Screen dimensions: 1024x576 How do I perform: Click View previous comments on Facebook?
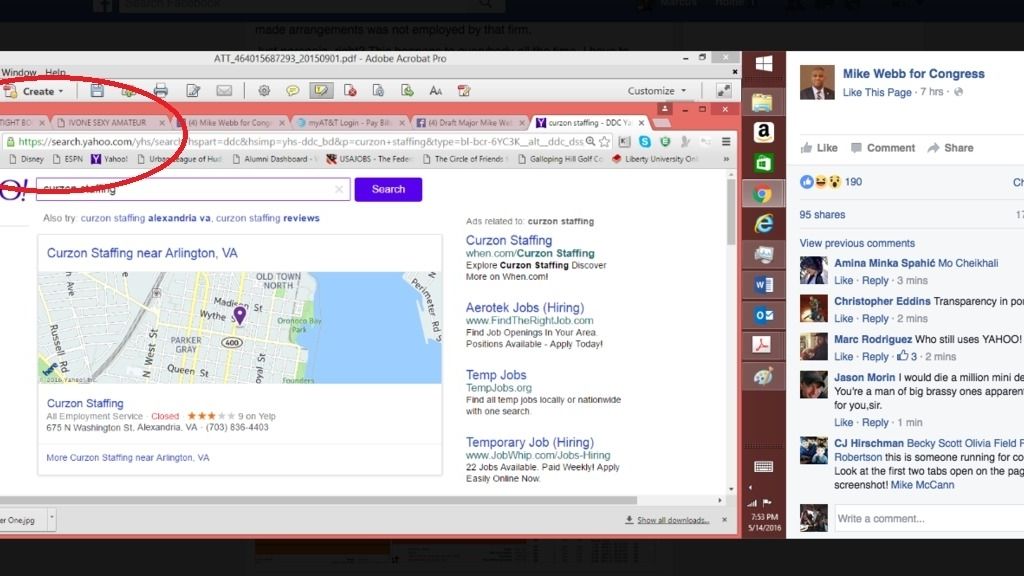(857, 243)
